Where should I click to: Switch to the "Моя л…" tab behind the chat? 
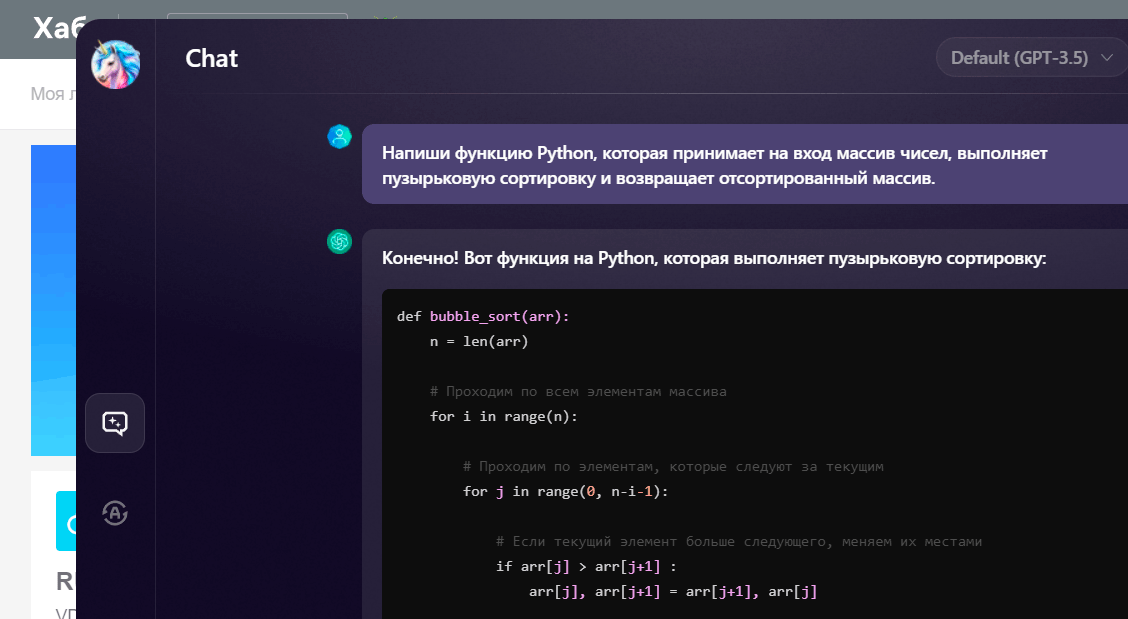point(52,94)
